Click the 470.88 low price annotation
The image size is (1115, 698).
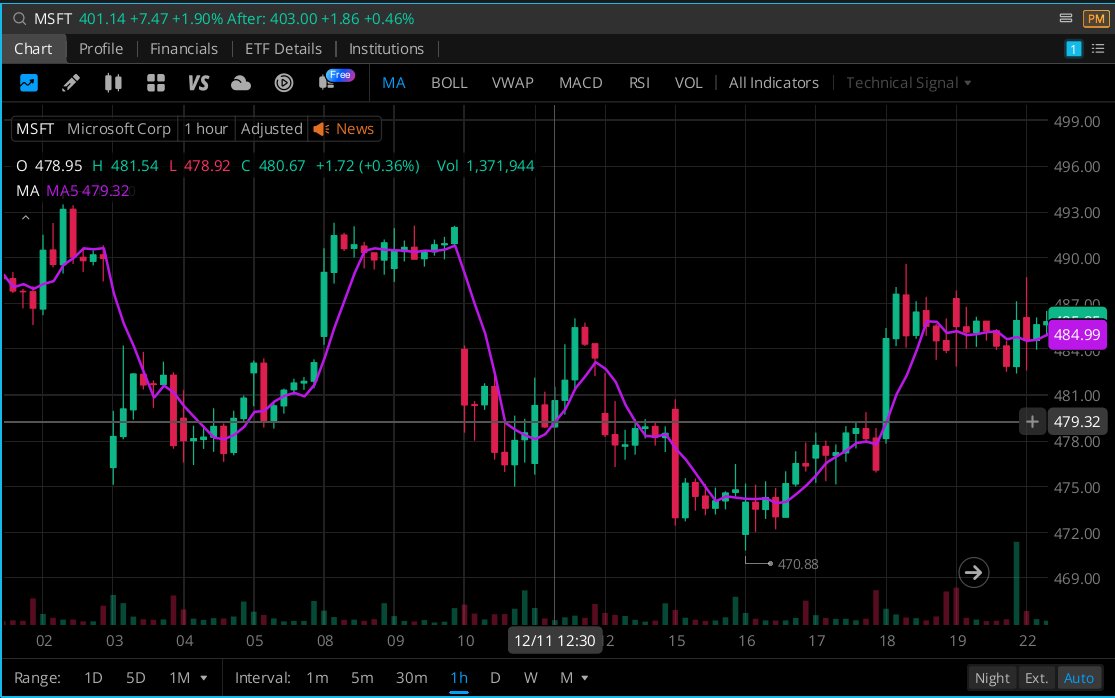pyautogui.click(x=798, y=564)
